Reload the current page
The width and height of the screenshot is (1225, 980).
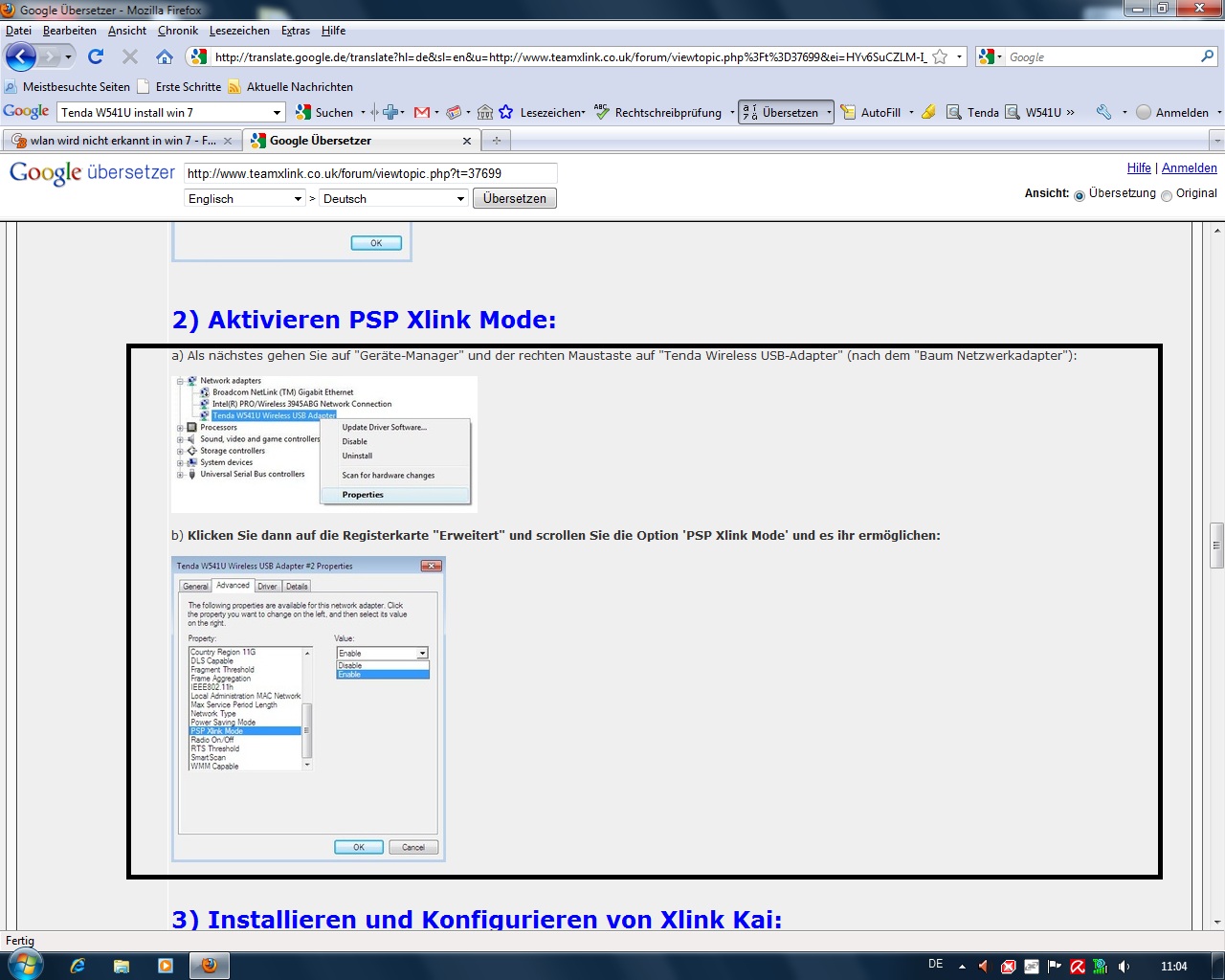tap(96, 56)
